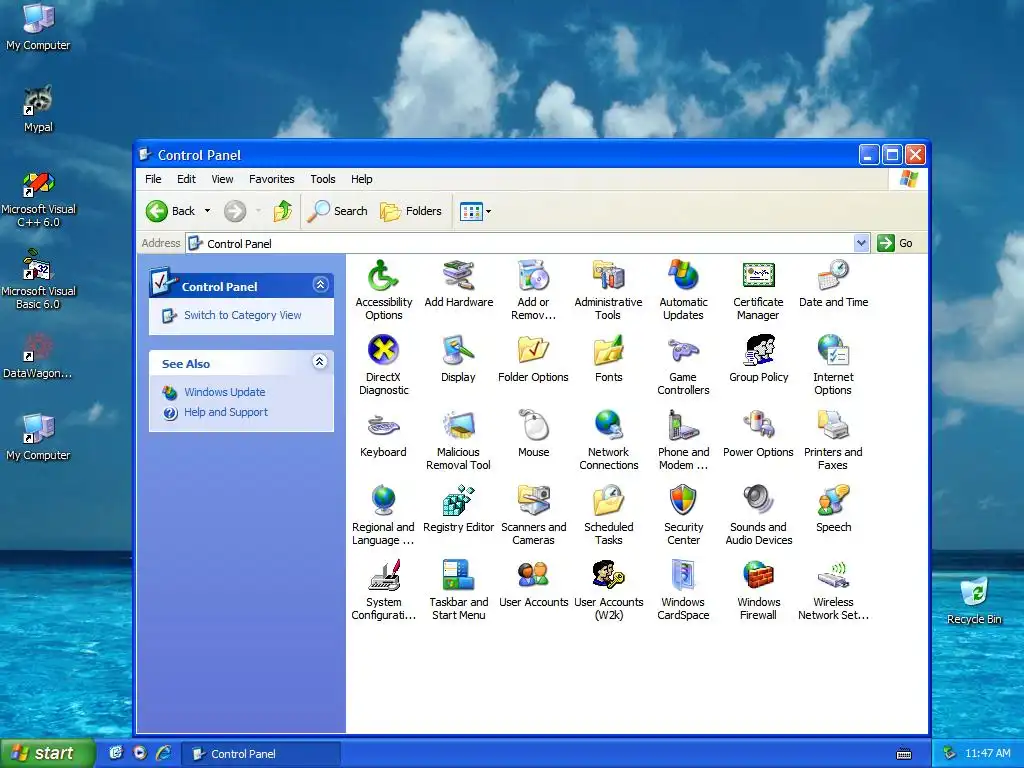Open the Tools menu

coord(323,179)
